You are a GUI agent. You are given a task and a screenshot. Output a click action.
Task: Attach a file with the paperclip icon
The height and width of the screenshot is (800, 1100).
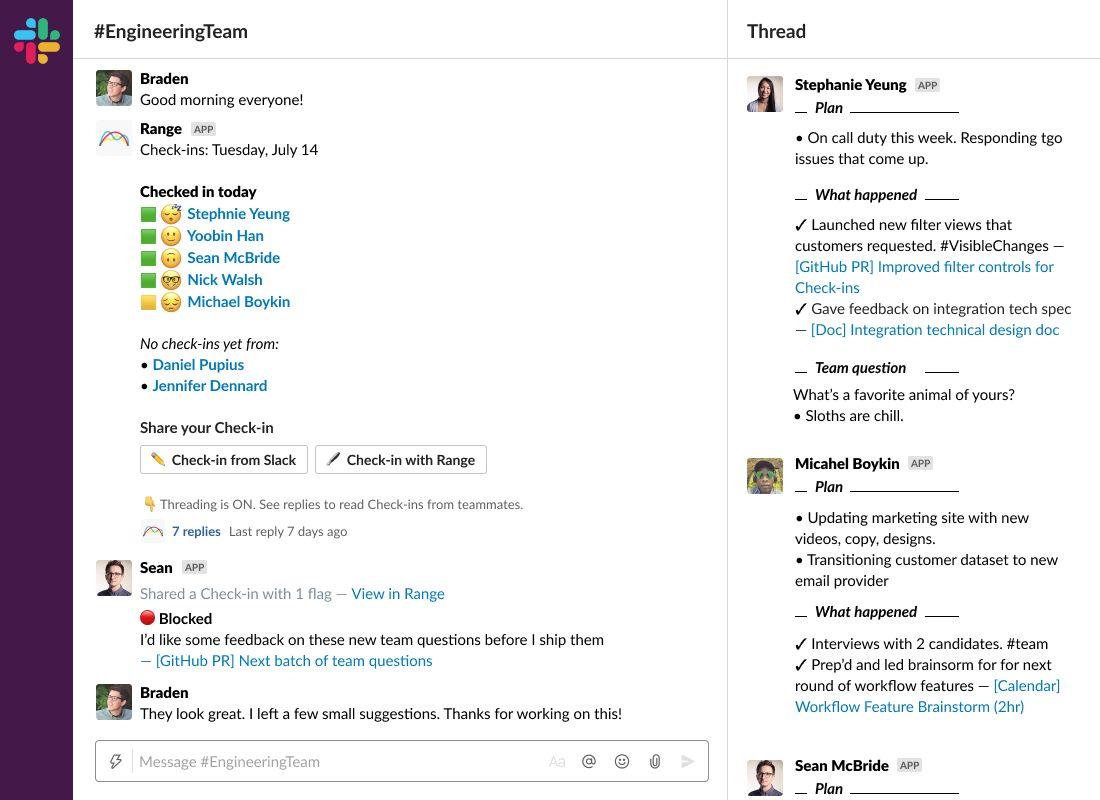[x=655, y=762]
